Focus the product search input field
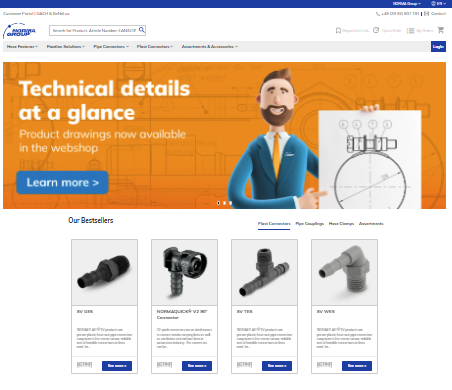 pos(94,30)
